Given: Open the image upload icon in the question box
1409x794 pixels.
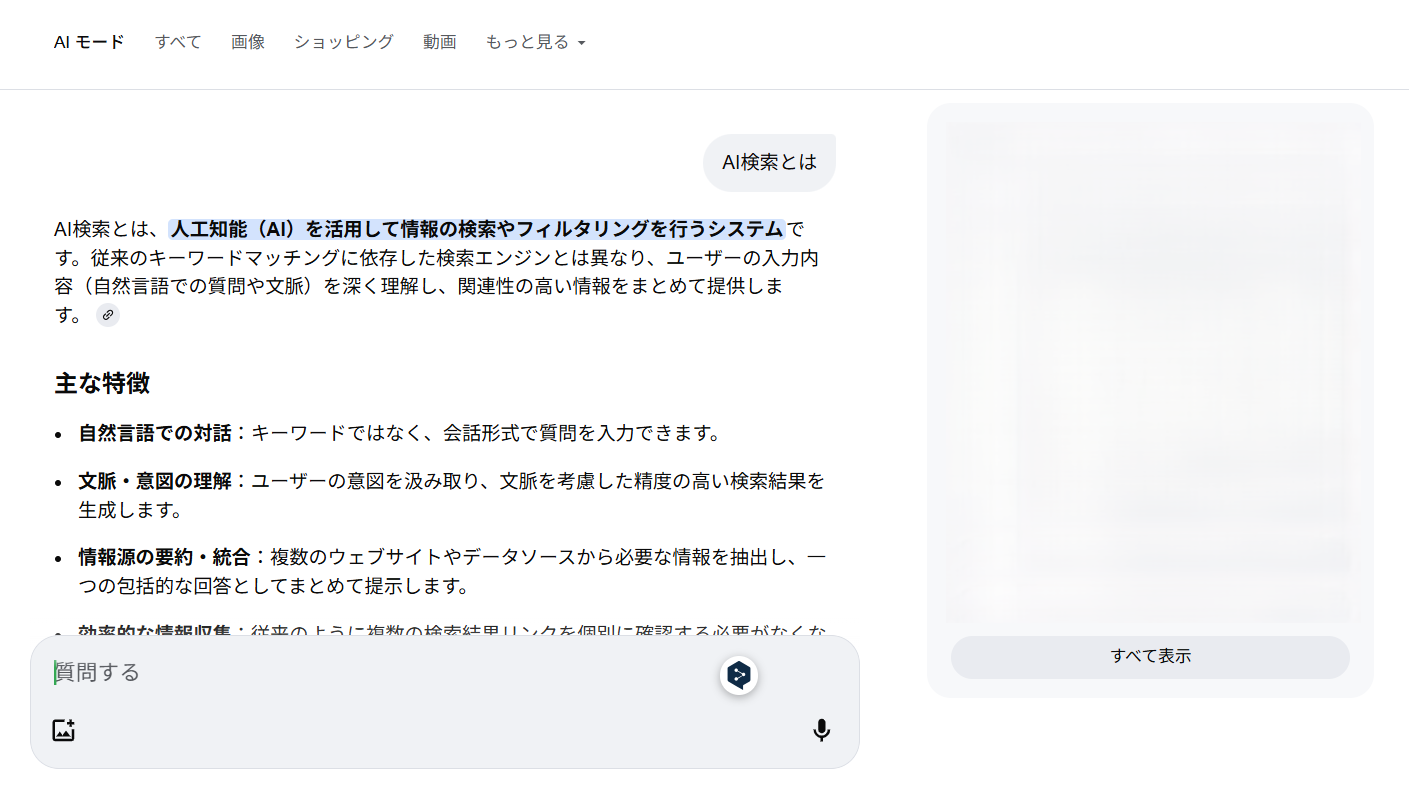Looking at the screenshot, I should tap(64, 730).
